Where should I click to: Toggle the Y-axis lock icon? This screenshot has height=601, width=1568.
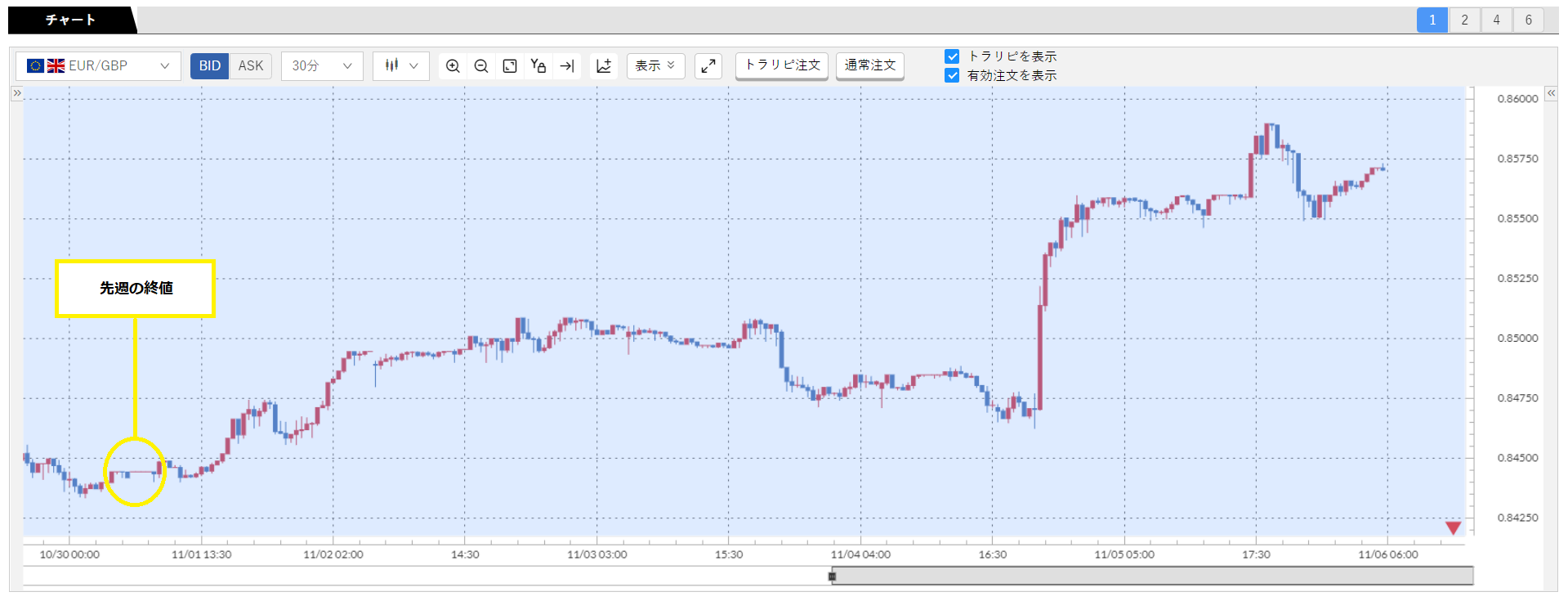click(x=538, y=66)
